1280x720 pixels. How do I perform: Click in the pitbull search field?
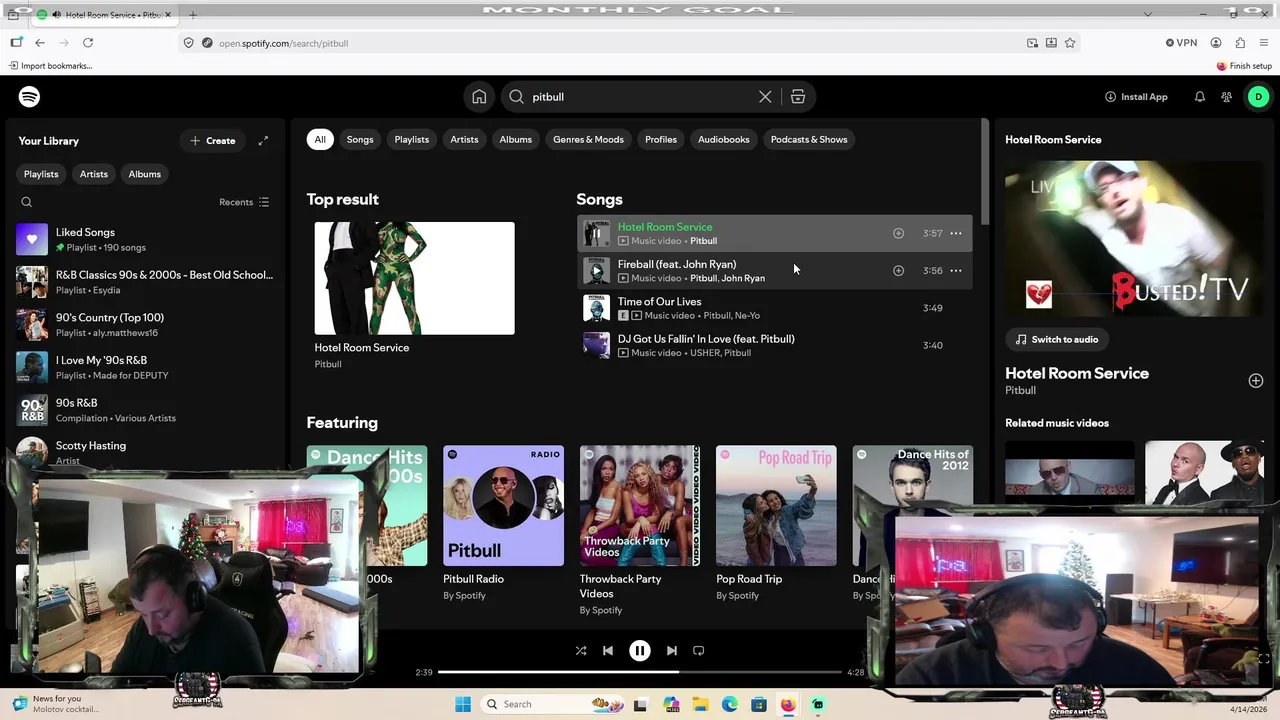pyautogui.click(x=640, y=97)
